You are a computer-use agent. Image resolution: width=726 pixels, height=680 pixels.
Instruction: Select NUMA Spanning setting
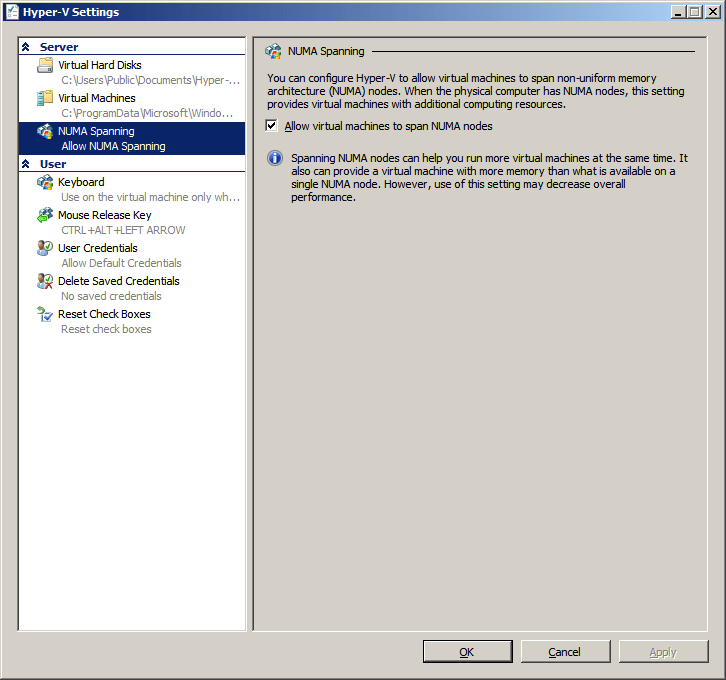pos(132,138)
